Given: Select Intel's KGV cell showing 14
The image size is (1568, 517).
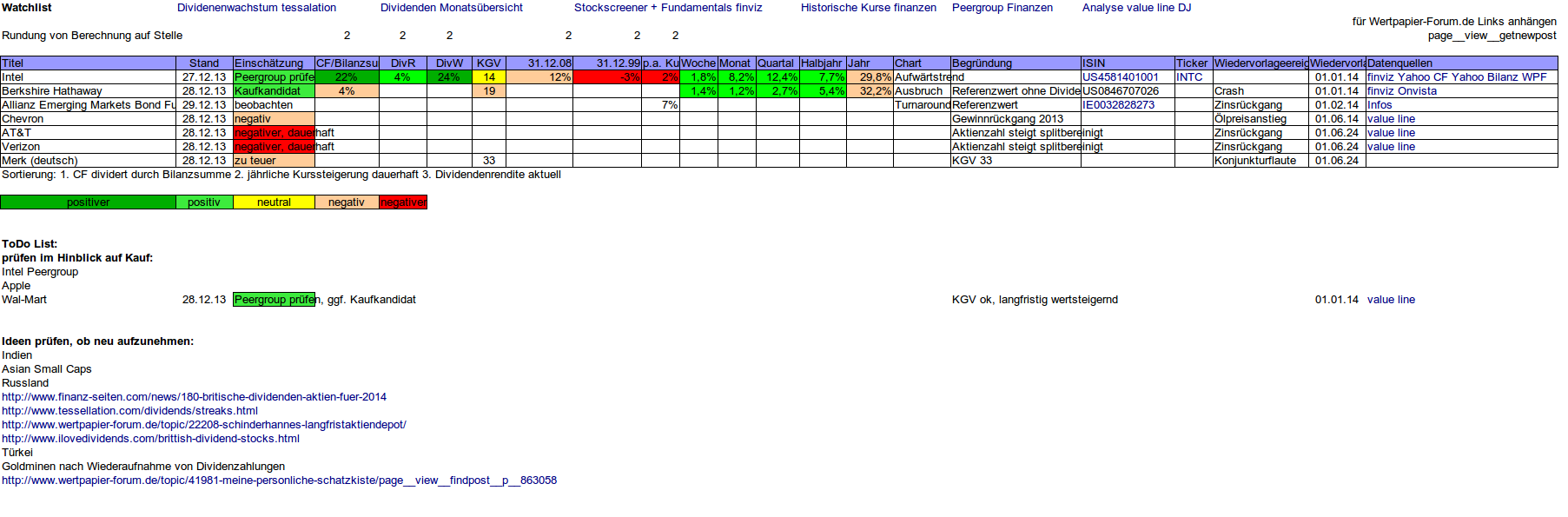Looking at the screenshot, I should pos(489,77).
